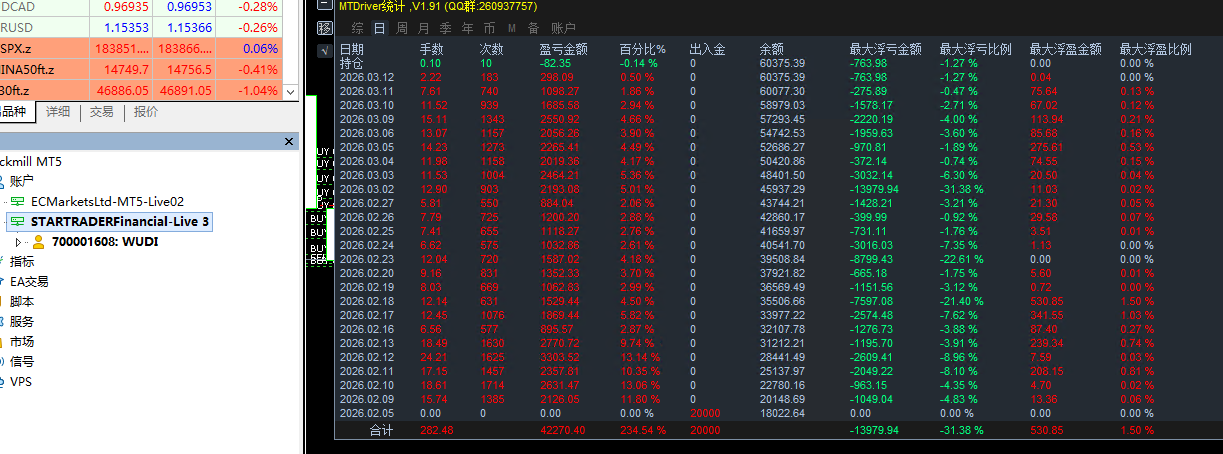Viewport: 1223px width, 454px height.
Task: Select the 700001608: WUDI user icon
Action: tap(38, 241)
